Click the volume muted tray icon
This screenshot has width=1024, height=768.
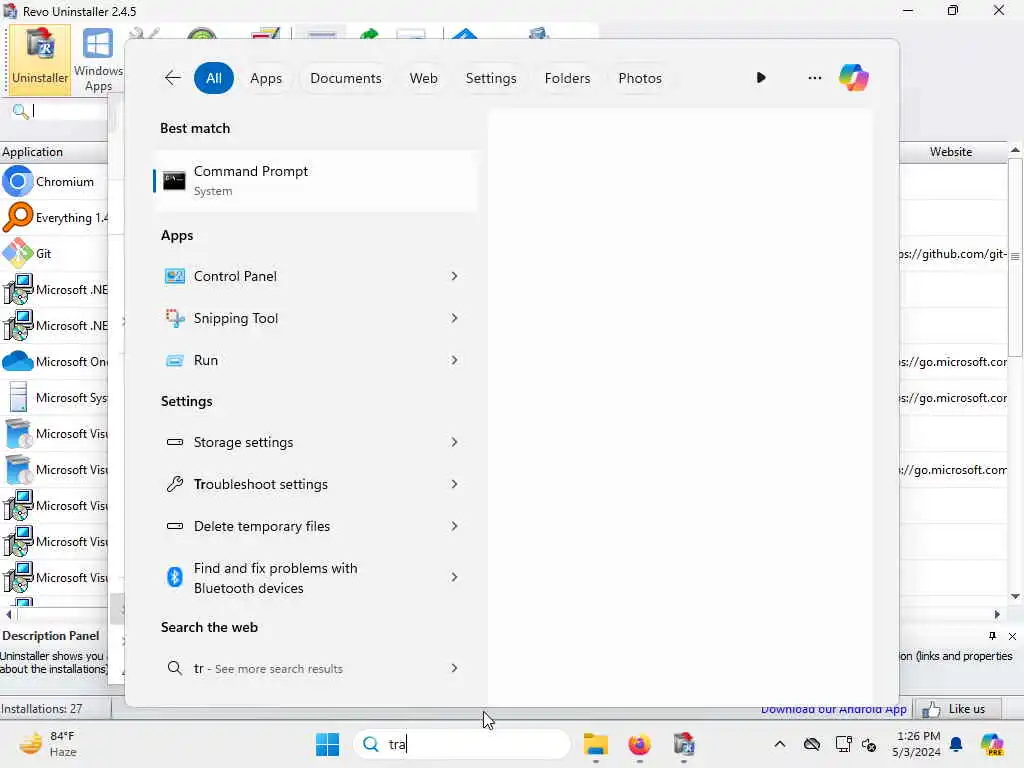869,744
